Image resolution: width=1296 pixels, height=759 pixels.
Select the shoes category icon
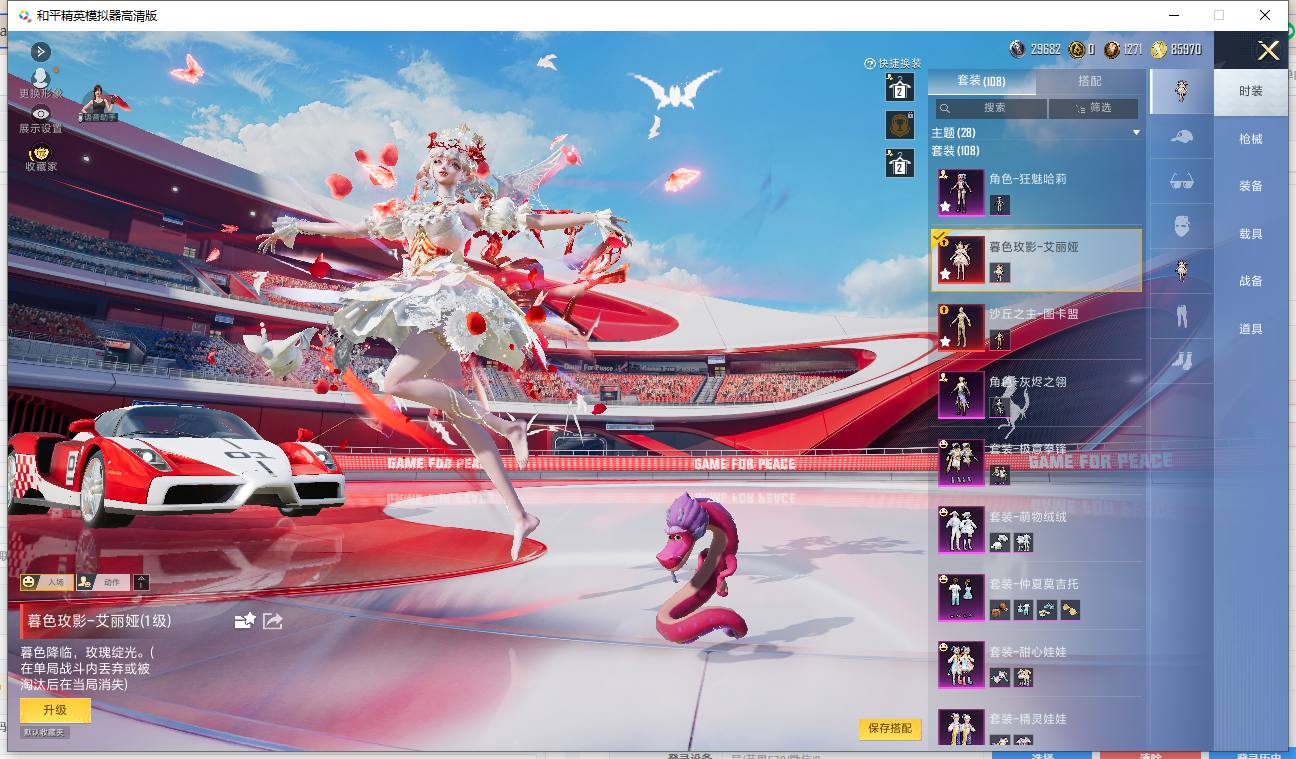click(1181, 361)
